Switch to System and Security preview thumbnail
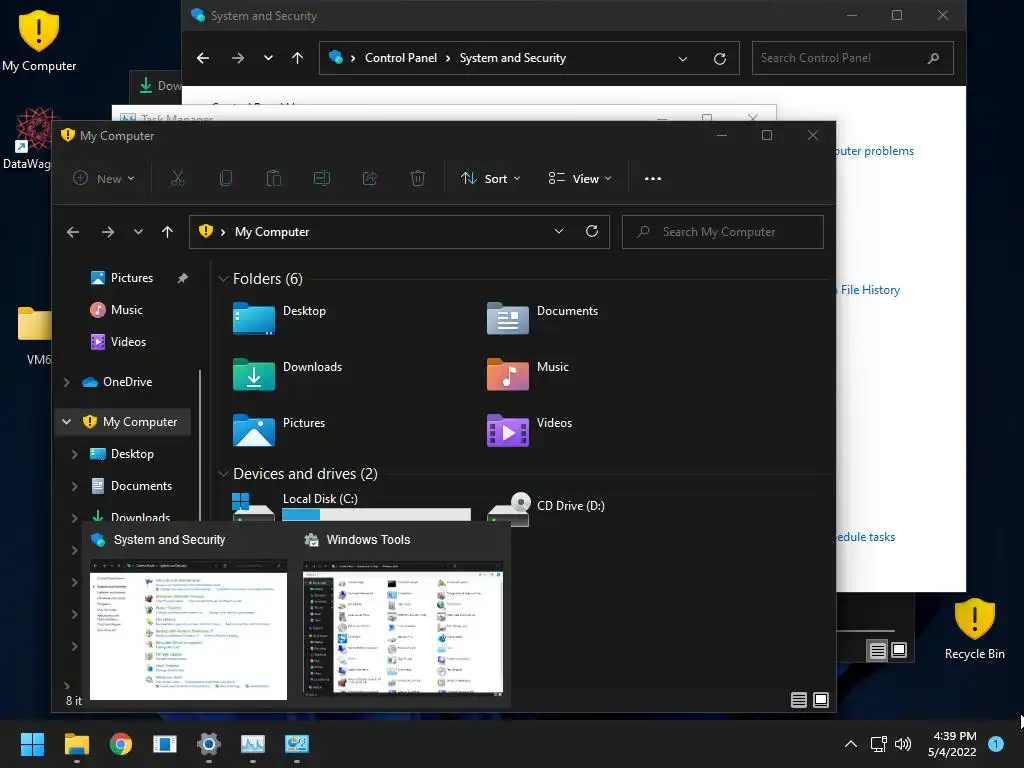The image size is (1024, 768). 188,630
